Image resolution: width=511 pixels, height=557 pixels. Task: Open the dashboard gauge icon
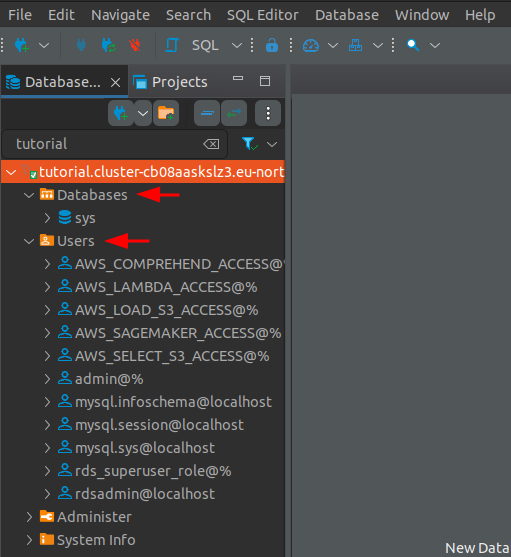311,45
